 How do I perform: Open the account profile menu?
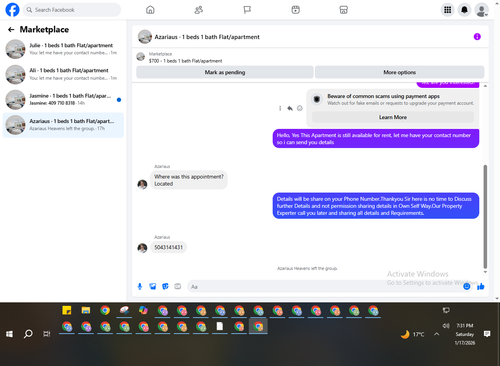[481, 10]
